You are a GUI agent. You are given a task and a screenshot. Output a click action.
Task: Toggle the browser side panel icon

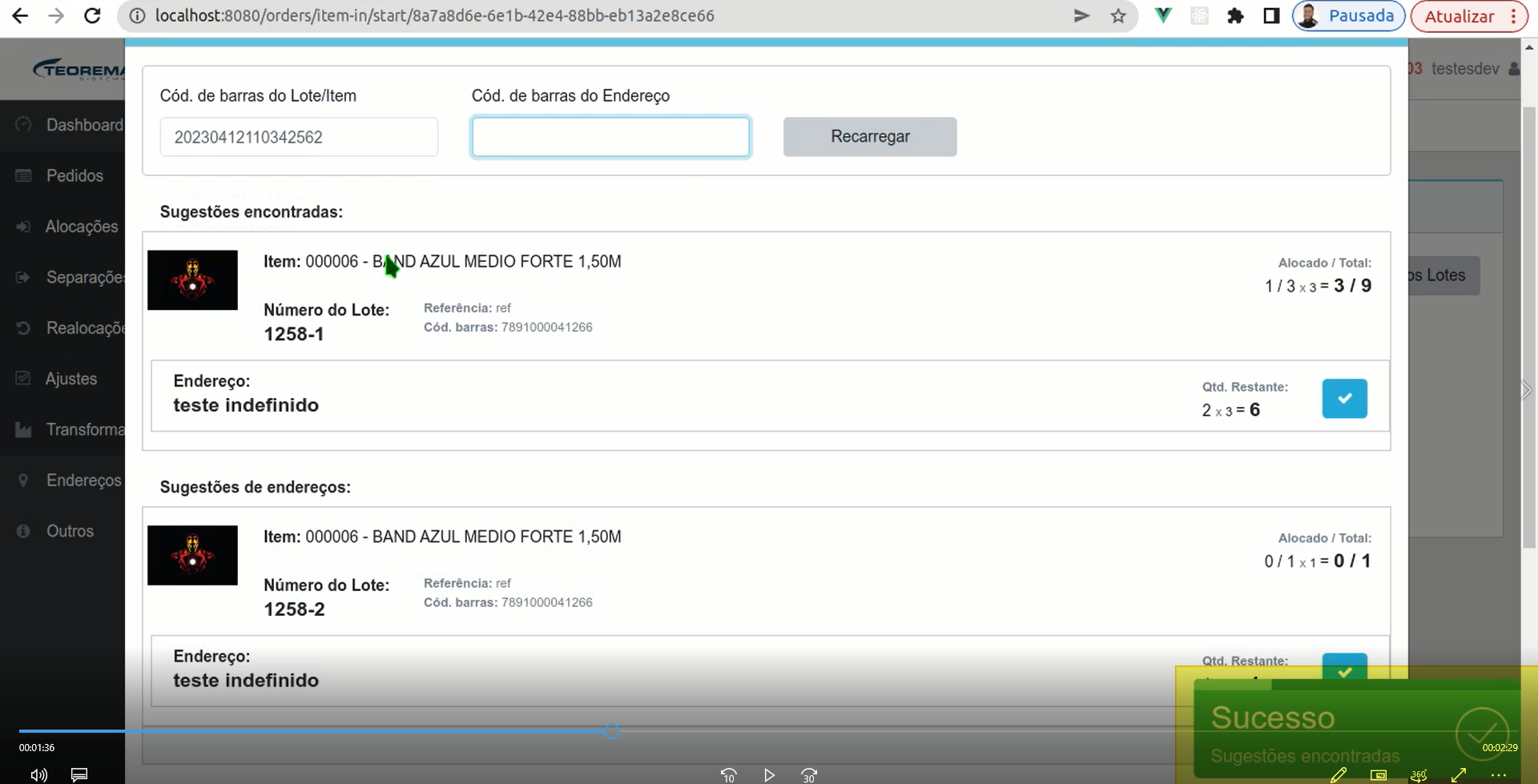tap(1271, 15)
